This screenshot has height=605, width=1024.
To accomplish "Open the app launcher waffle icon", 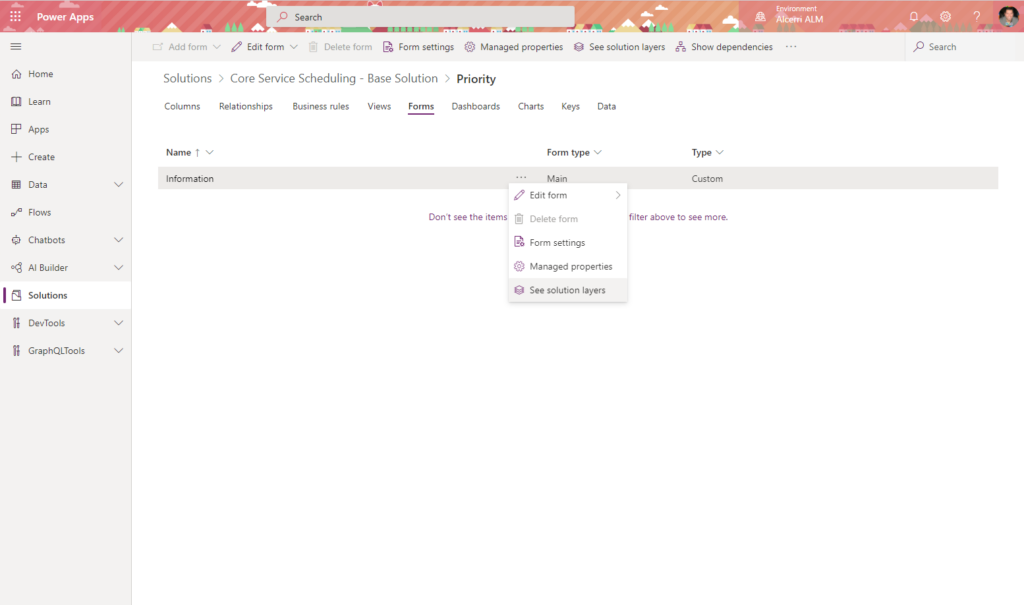I will [15, 17].
